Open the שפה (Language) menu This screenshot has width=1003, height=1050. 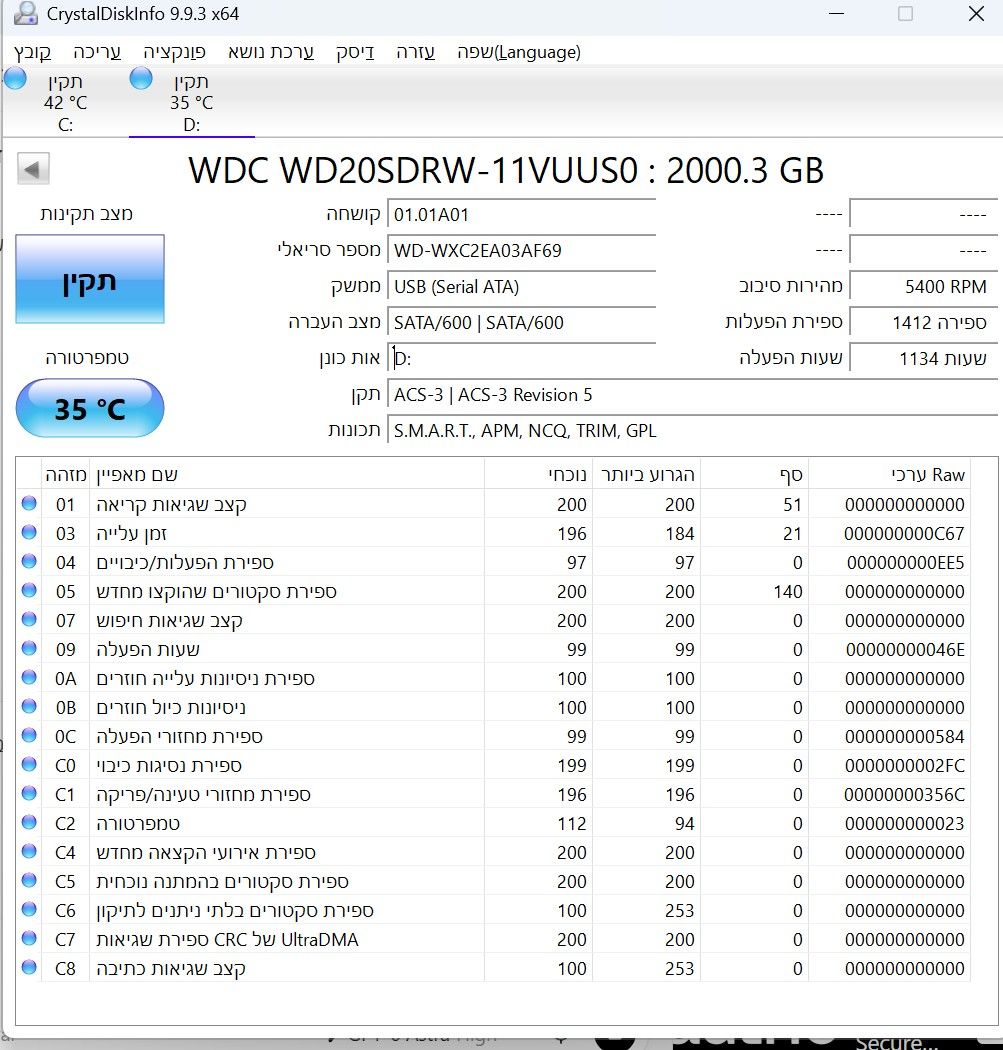pos(519,52)
